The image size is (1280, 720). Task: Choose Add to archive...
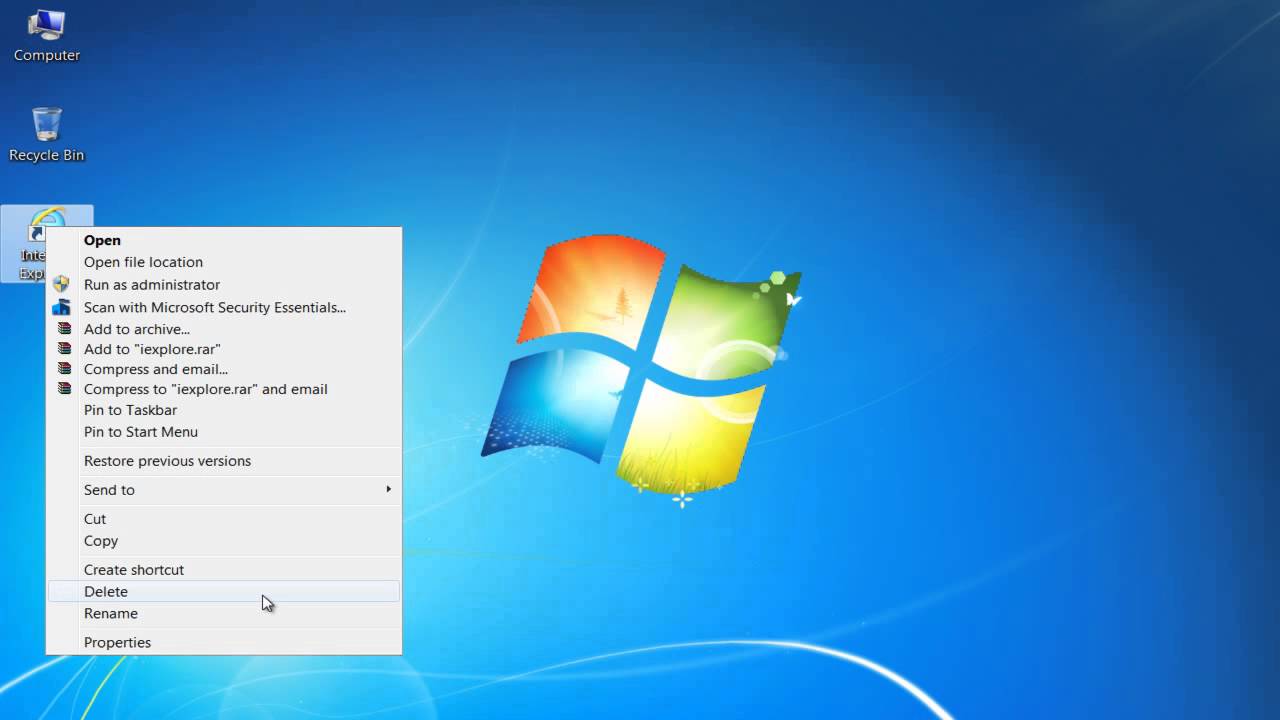[x=224, y=329]
